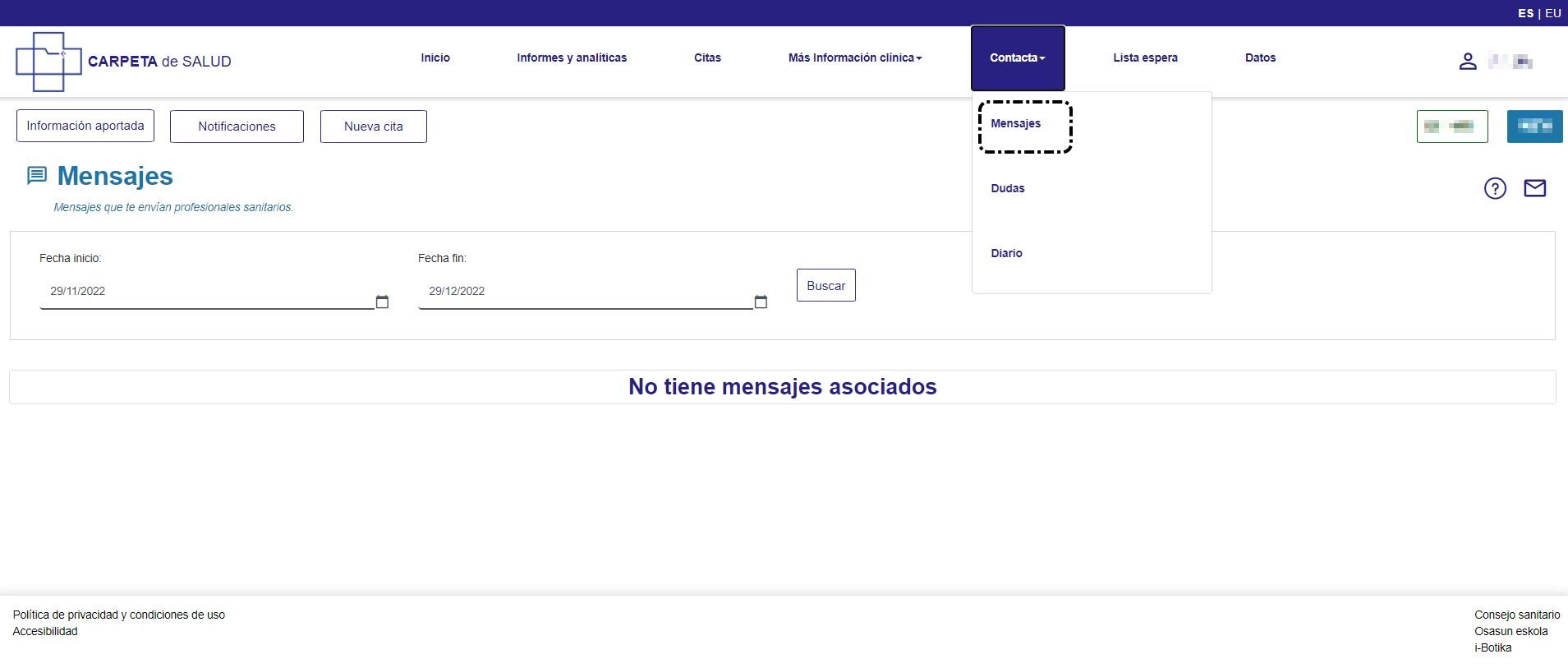
Task: Expand Más Información clínica dropdown
Action: (855, 58)
